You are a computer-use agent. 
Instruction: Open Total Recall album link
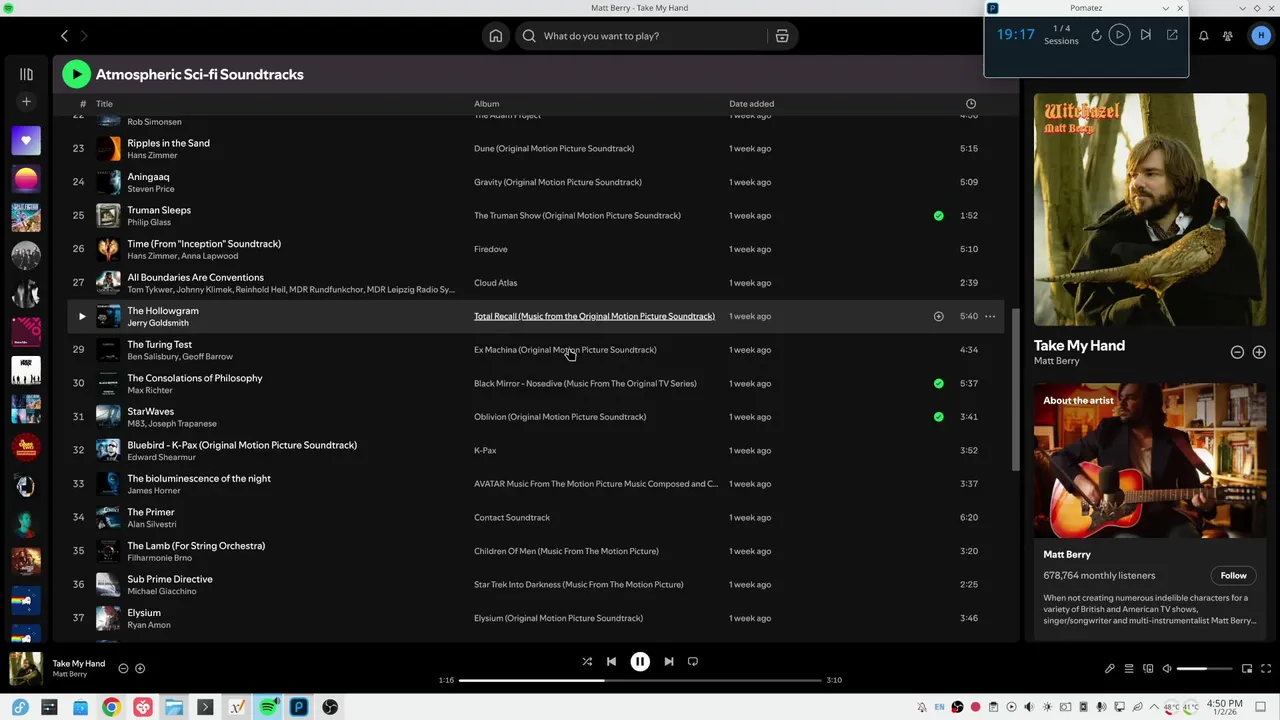(x=594, y=316)
